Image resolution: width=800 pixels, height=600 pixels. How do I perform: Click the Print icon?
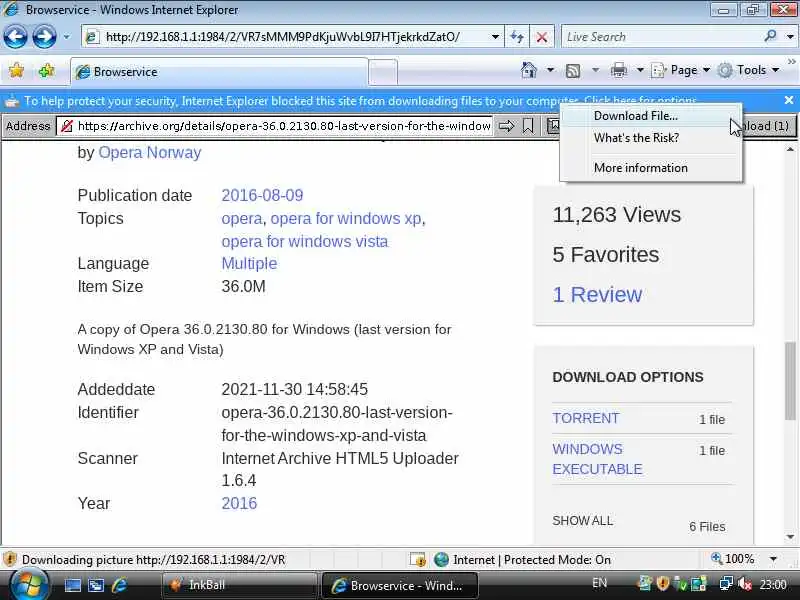(618, 70)
